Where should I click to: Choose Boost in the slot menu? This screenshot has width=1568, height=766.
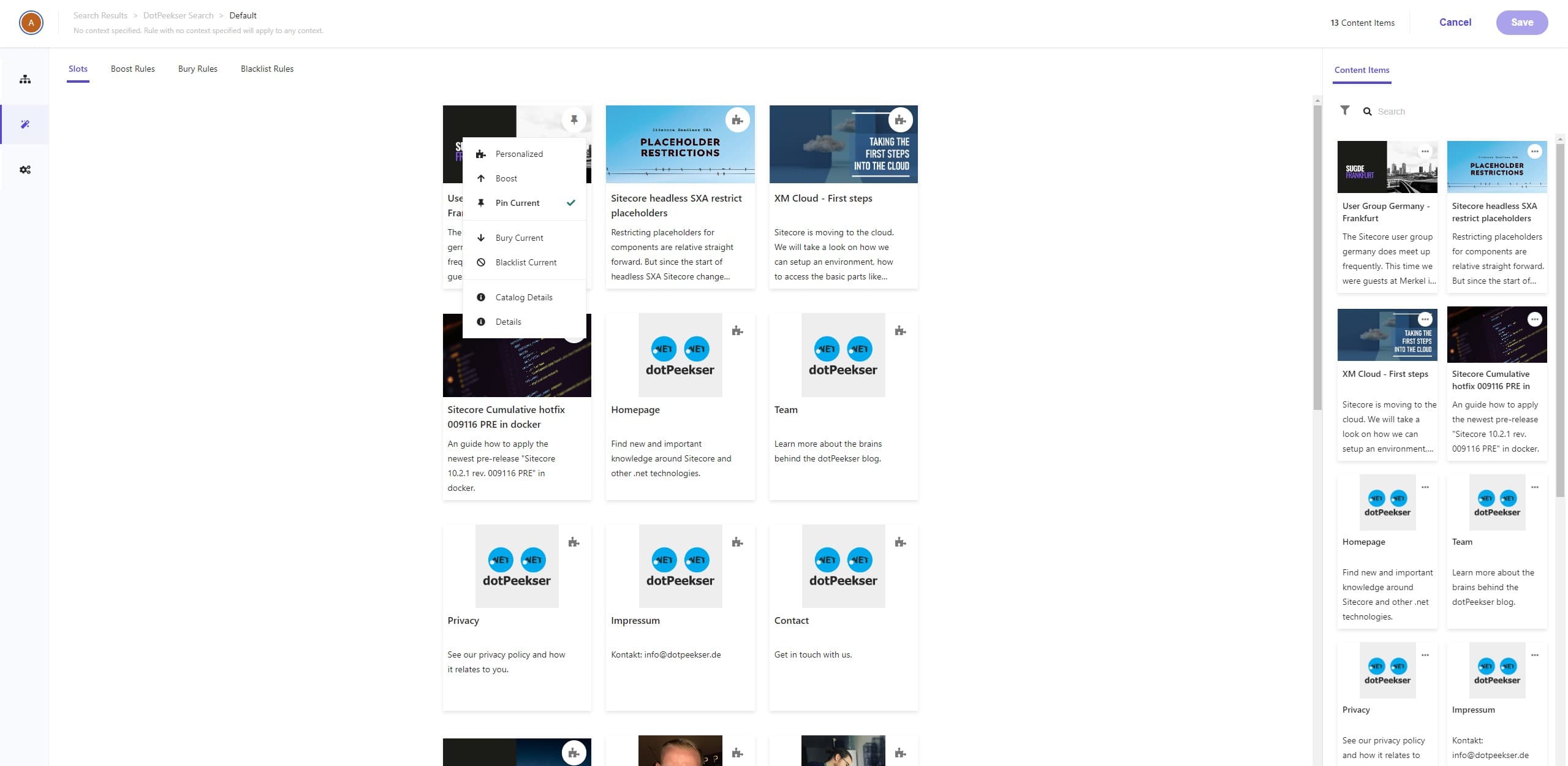(524, 178)
